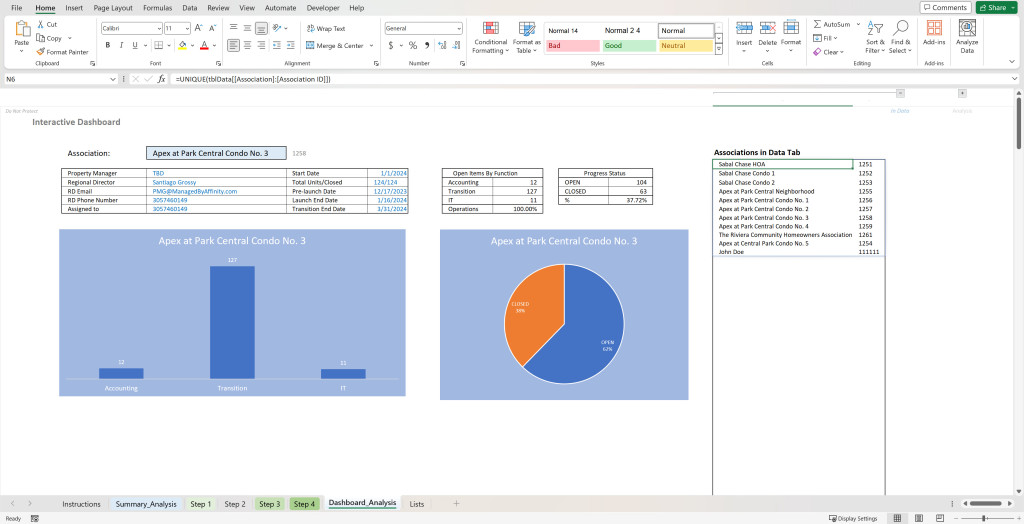Click the zoom slider handle
1024x524 pixels.
[984, 518]
